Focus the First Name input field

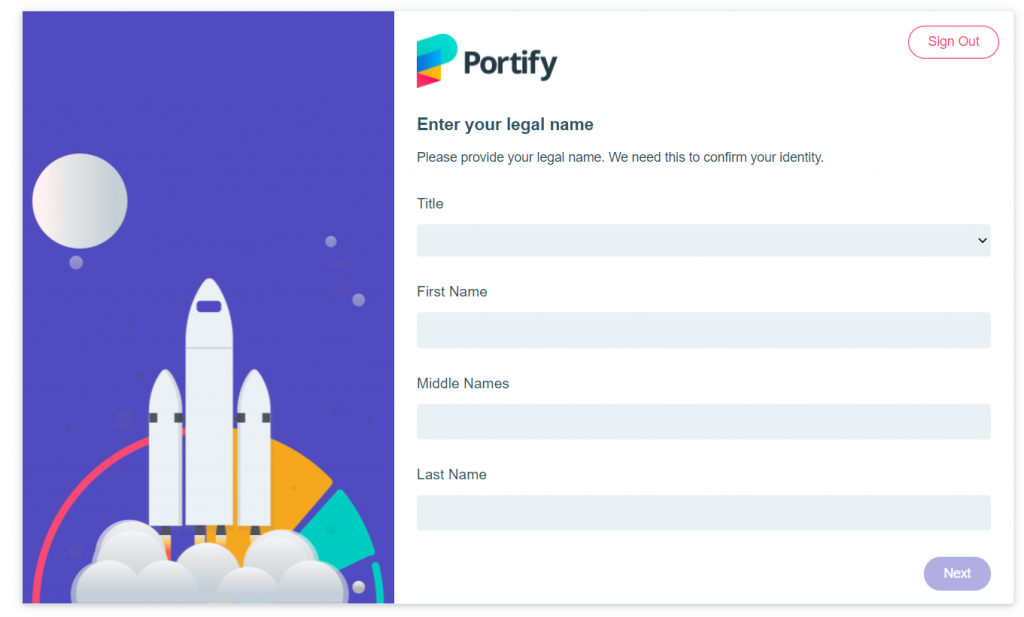703,330
